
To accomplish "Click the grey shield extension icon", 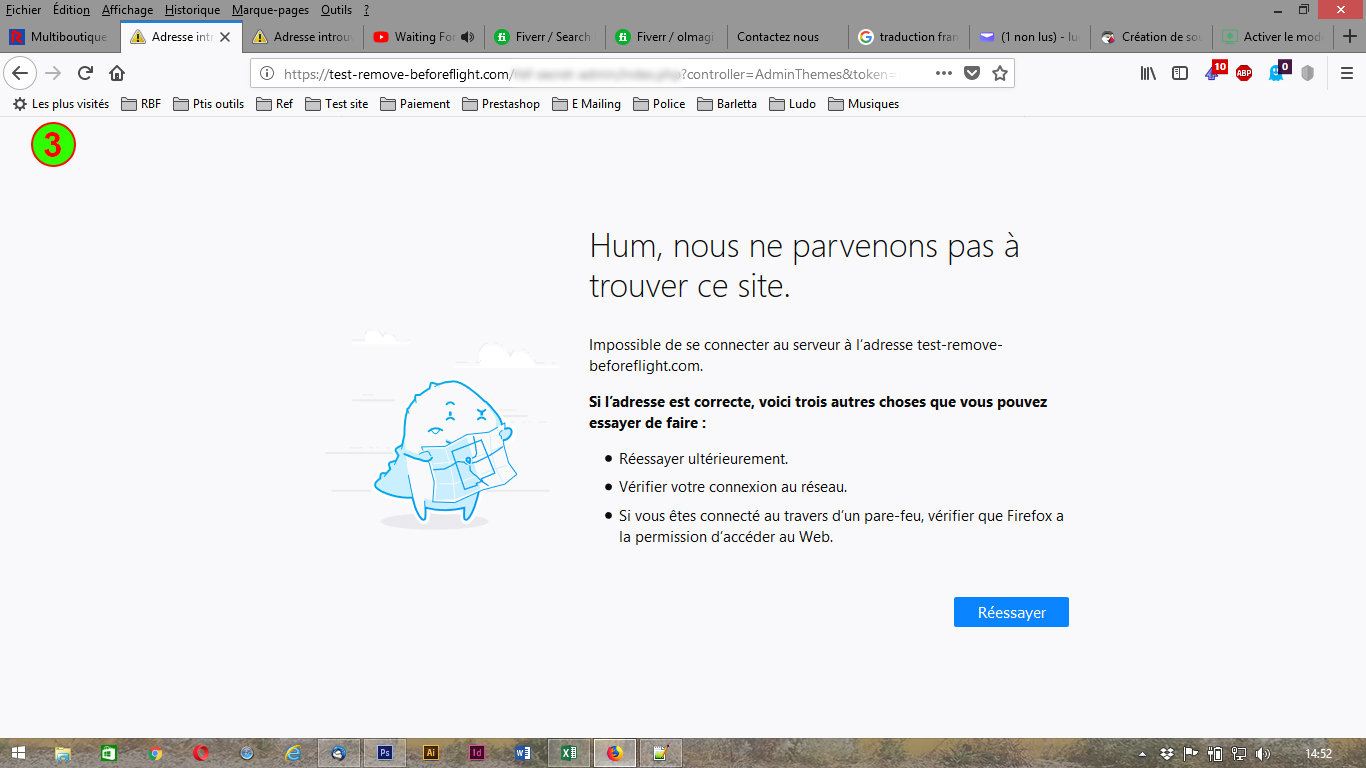I will (1307, 73).
